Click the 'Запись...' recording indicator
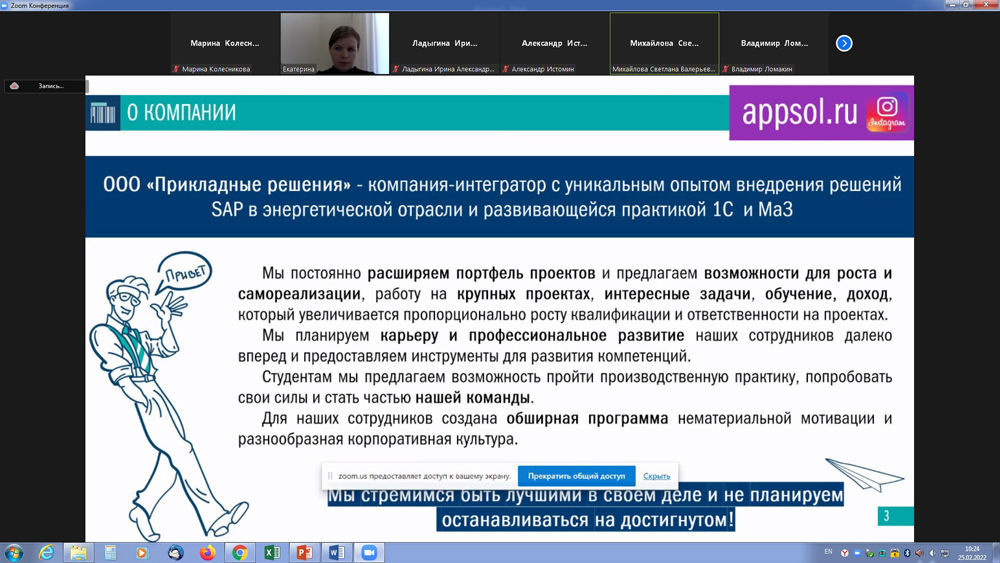Viewport: 1000px width, 563px height. [46, 86]
